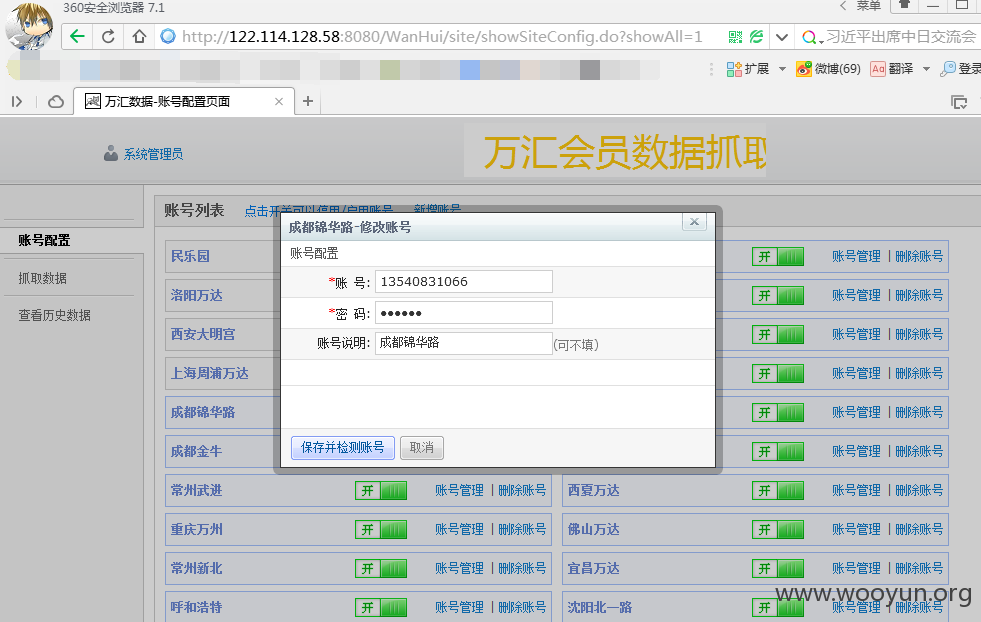Open the 菜单 browser menu
Viewport: 981px width, 622px height.
868,6
